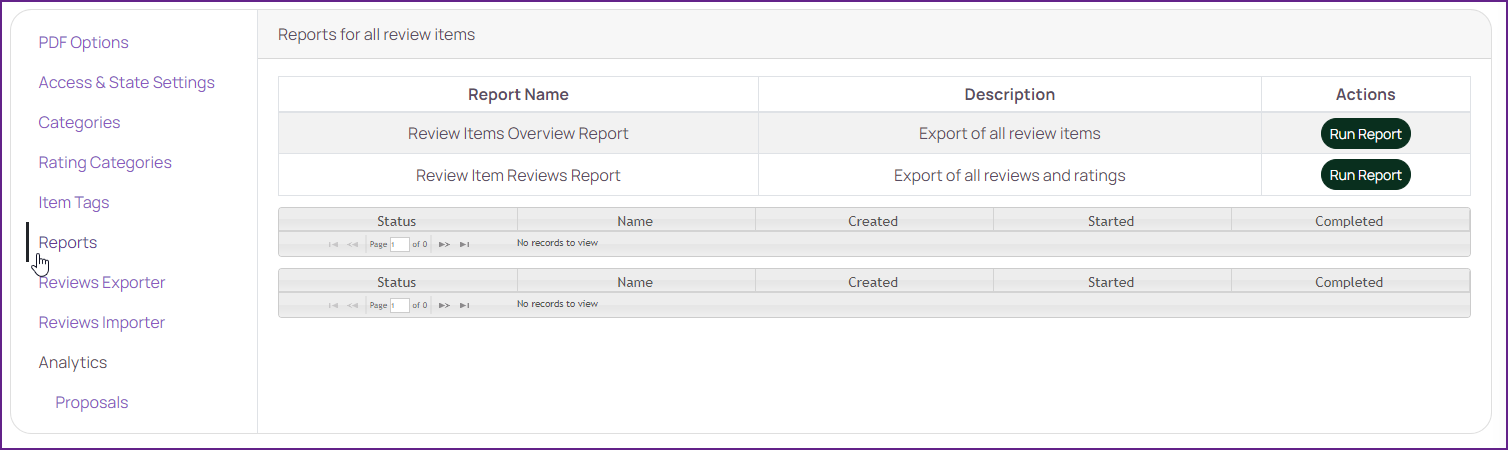The width and height of the screenshot is (1508, 450).
Task: Open PDF Options in the sidebar
Action: (x=84, y=42)
